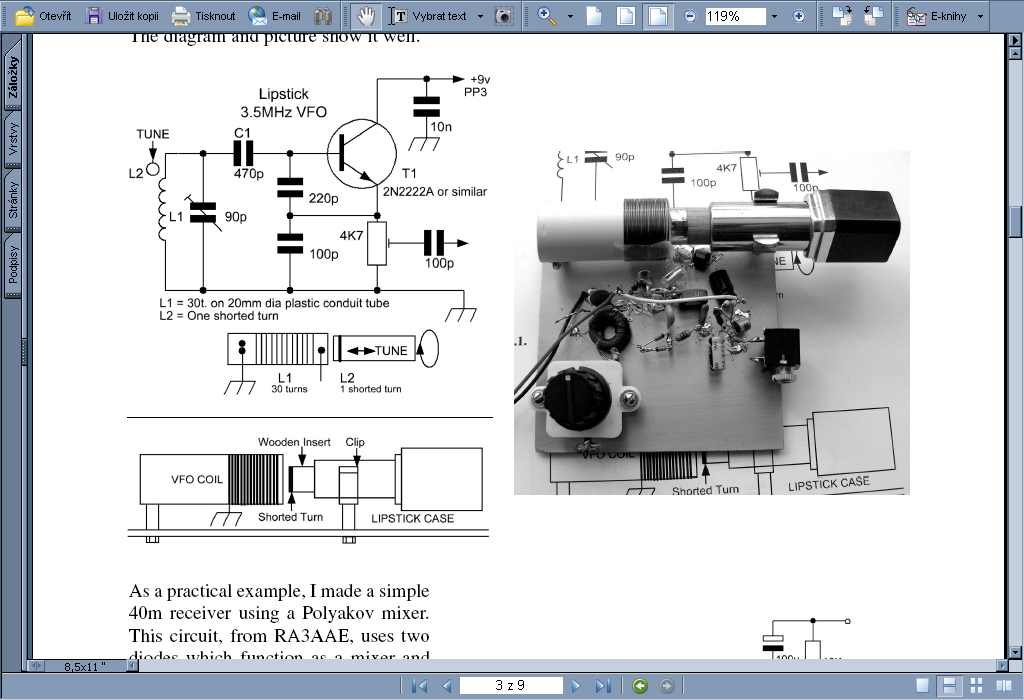Viewport: 1024px width, 700px height.
Task: Click the lipstick VFO photograph
Action: click(x=712, y=323)
